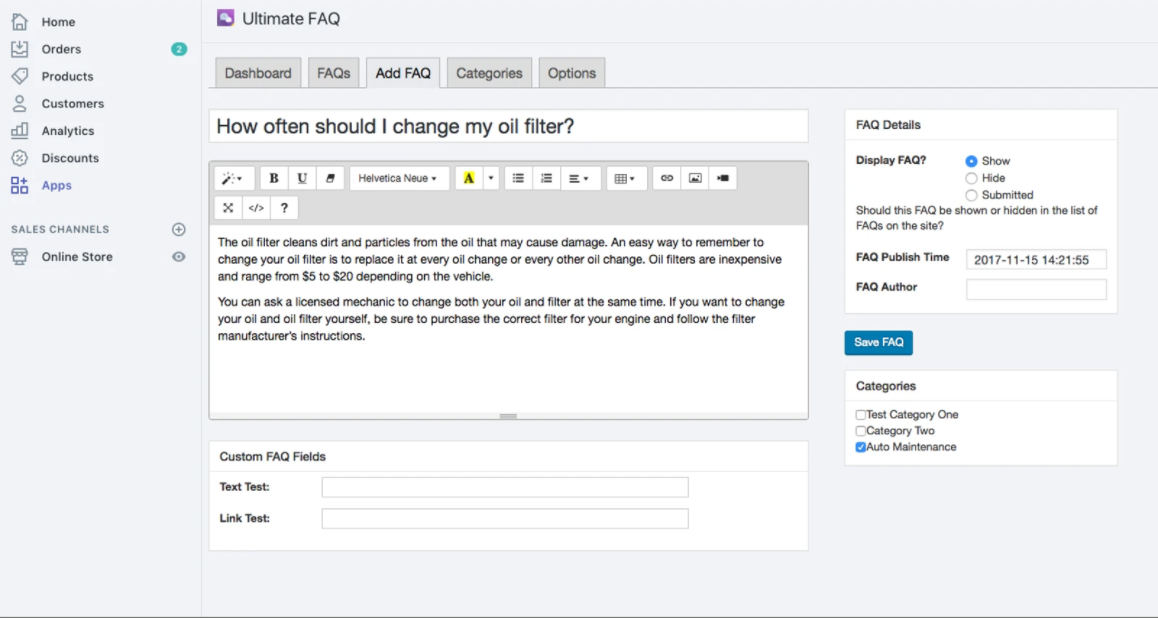Open the Helvetica Neue font dropdown

[x=399, y=178]
